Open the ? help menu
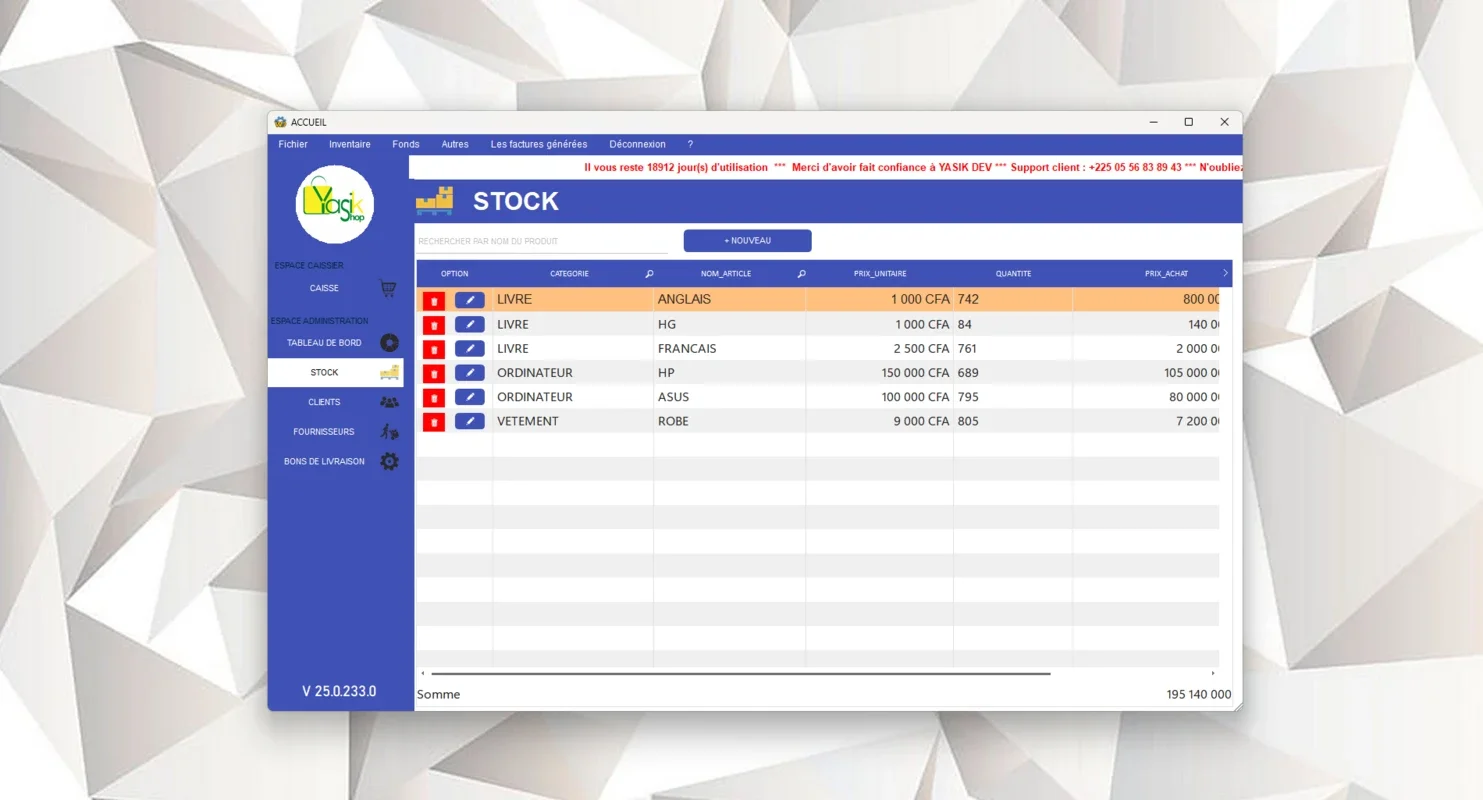1483x800 pixels. (690, 144)
